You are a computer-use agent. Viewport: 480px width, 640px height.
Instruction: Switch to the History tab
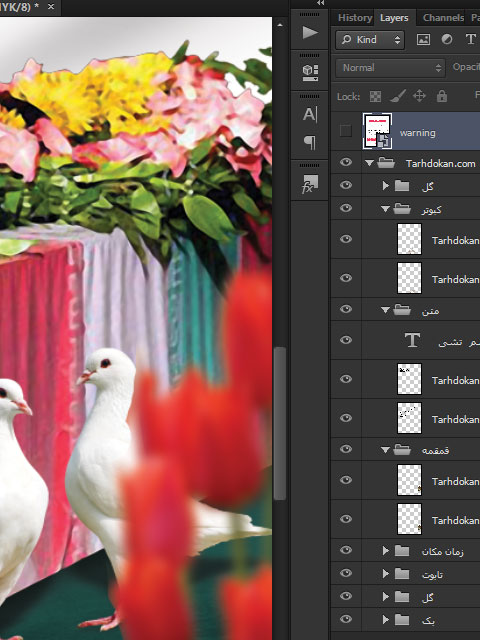coord(355,18)
